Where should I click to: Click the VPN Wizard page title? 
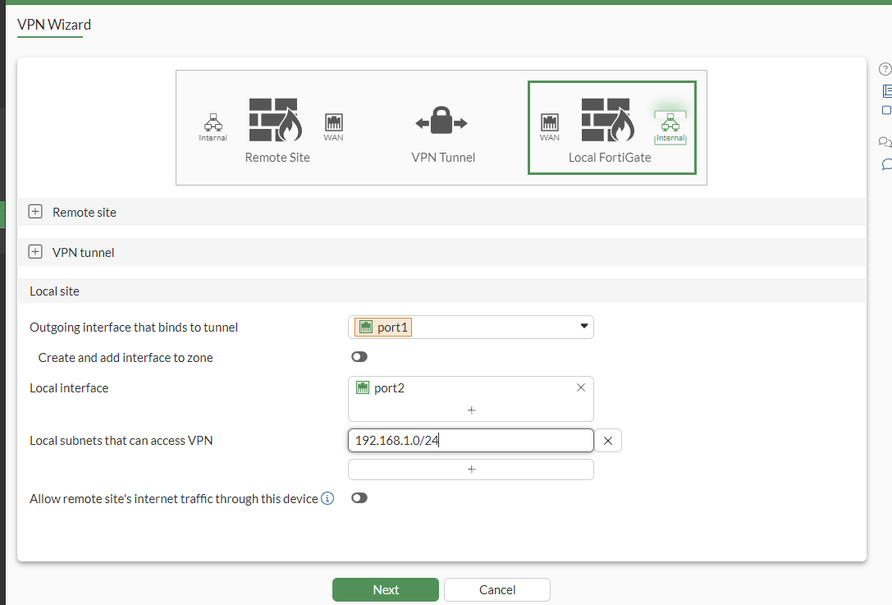point(54,25)
